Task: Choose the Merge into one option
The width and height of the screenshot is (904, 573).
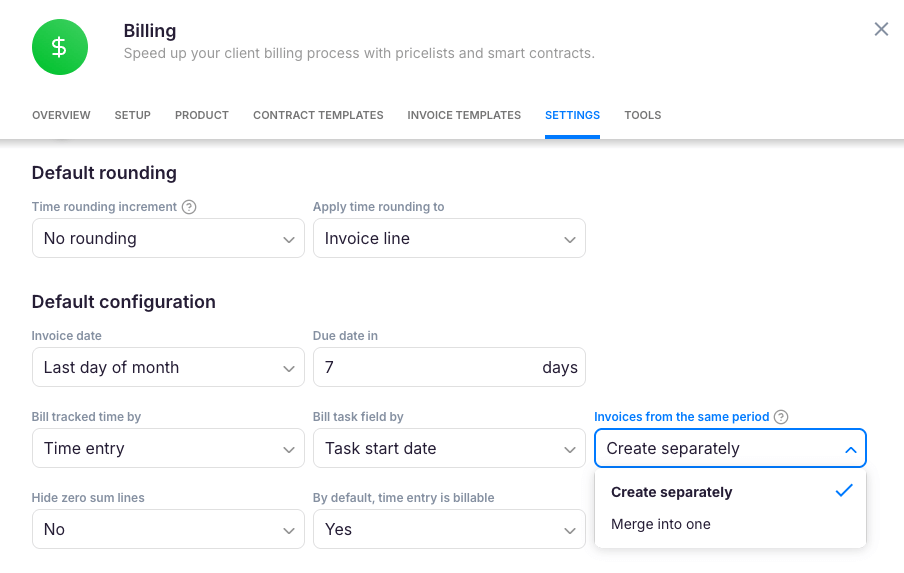Action: click(661, 525)
